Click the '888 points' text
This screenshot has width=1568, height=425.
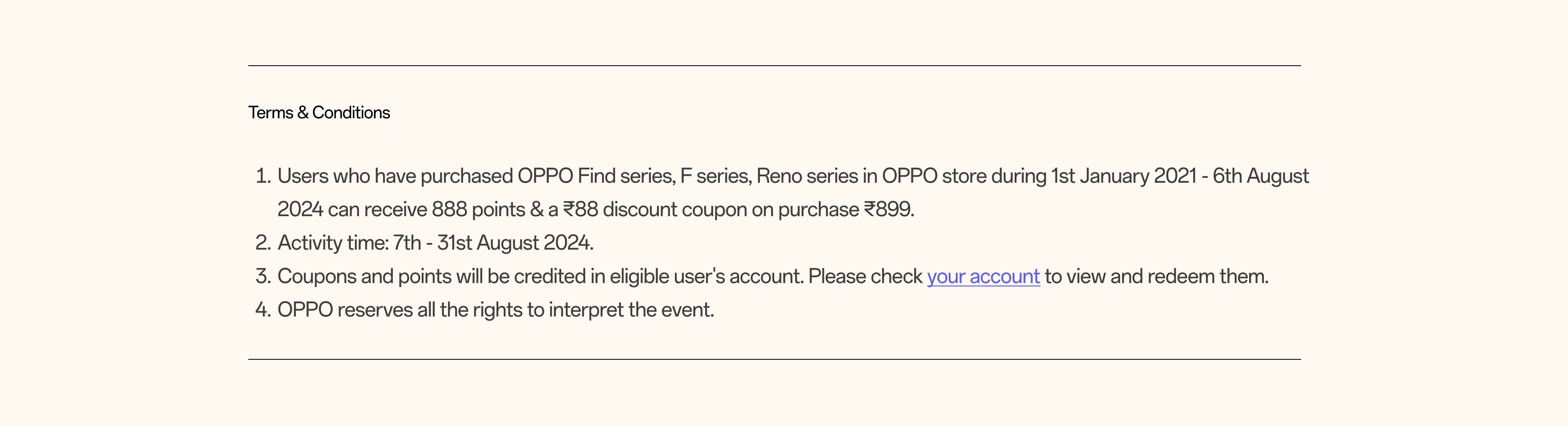(x=479, y=210)
